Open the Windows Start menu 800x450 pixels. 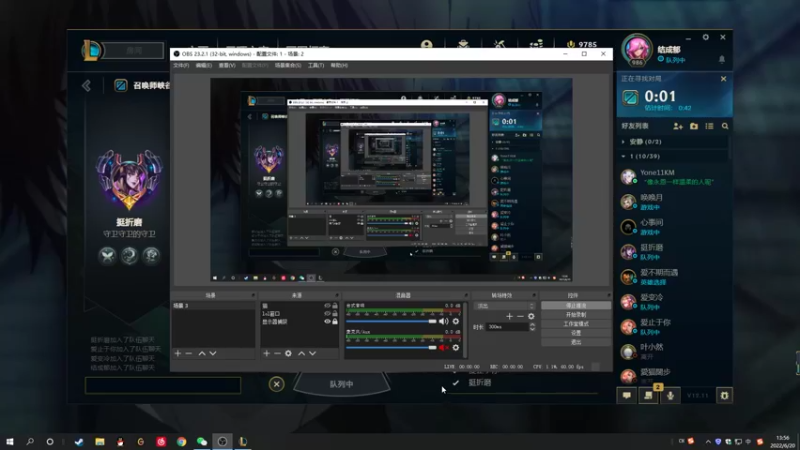click(10, 442)
